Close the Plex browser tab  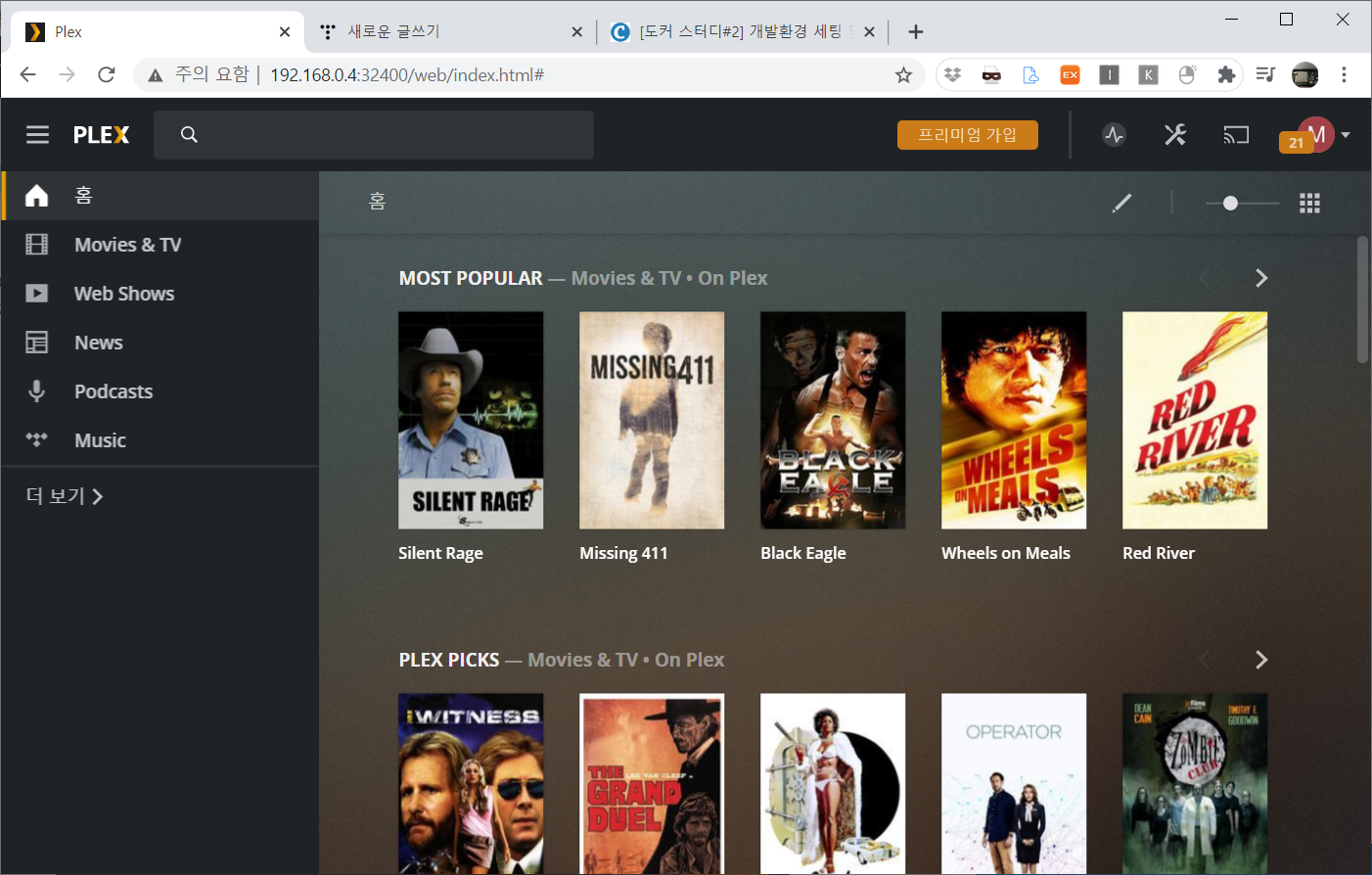(285, 32)
